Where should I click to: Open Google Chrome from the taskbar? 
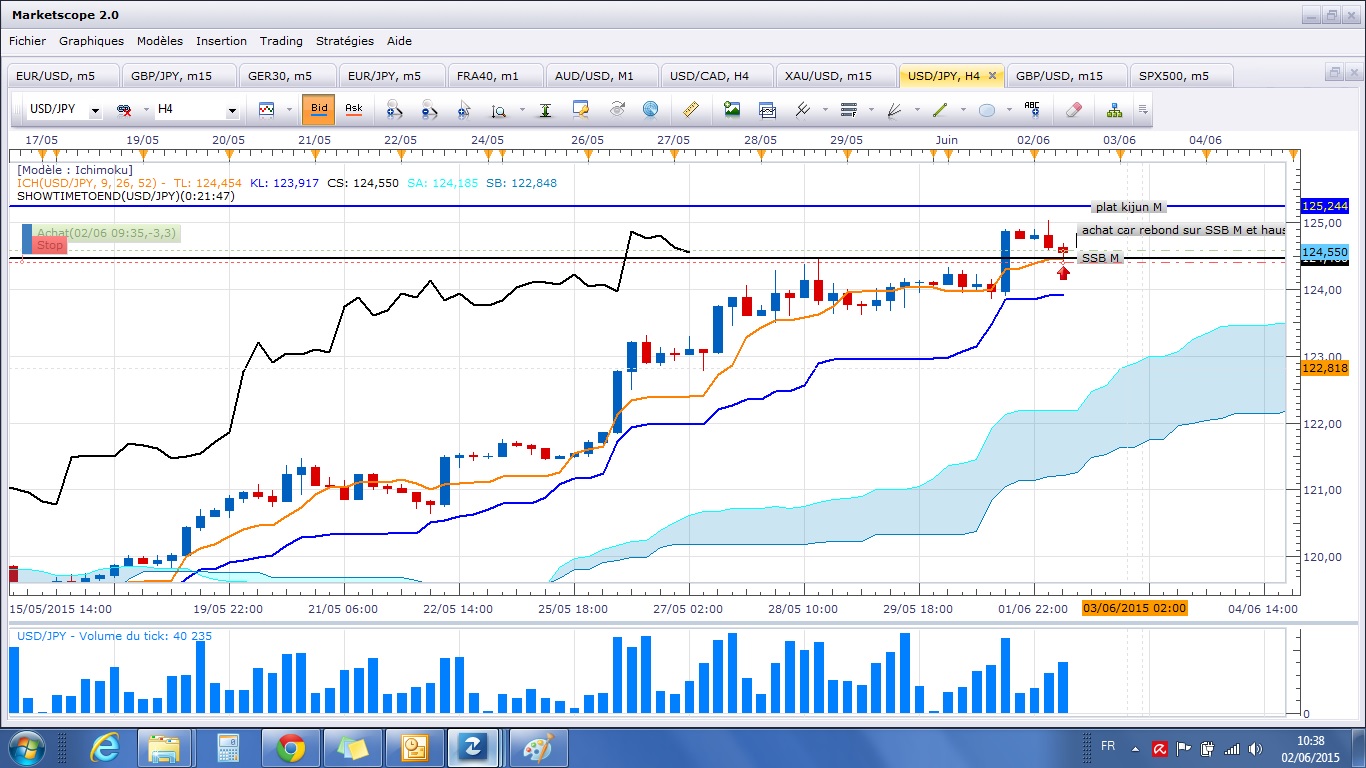pyautogui.click(x=291, y=747)
